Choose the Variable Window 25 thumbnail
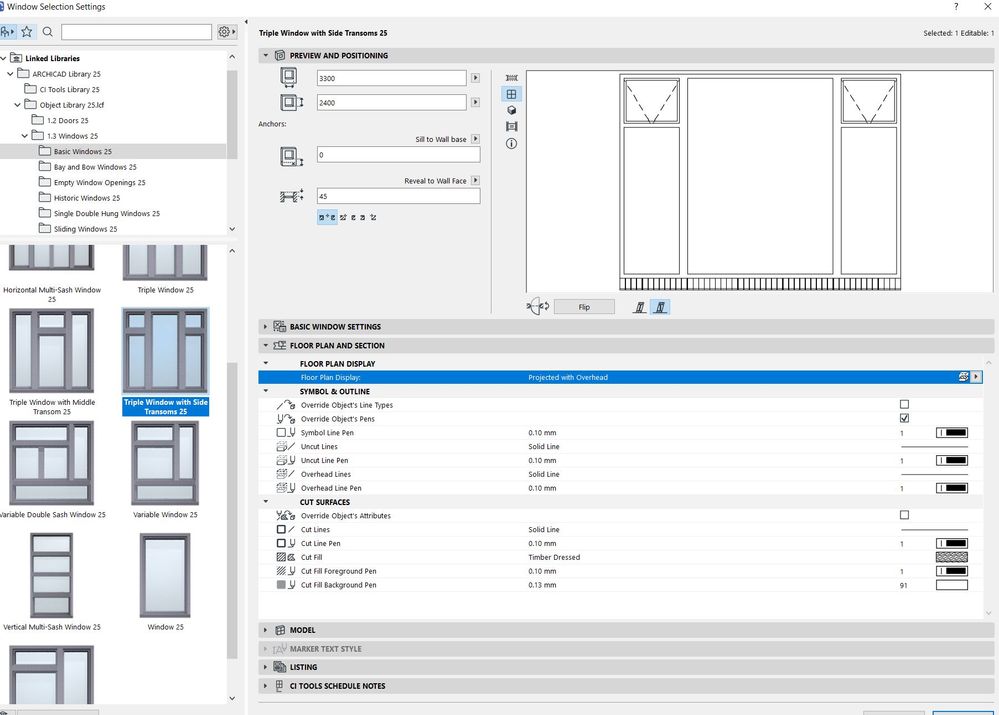 point(165,464)
